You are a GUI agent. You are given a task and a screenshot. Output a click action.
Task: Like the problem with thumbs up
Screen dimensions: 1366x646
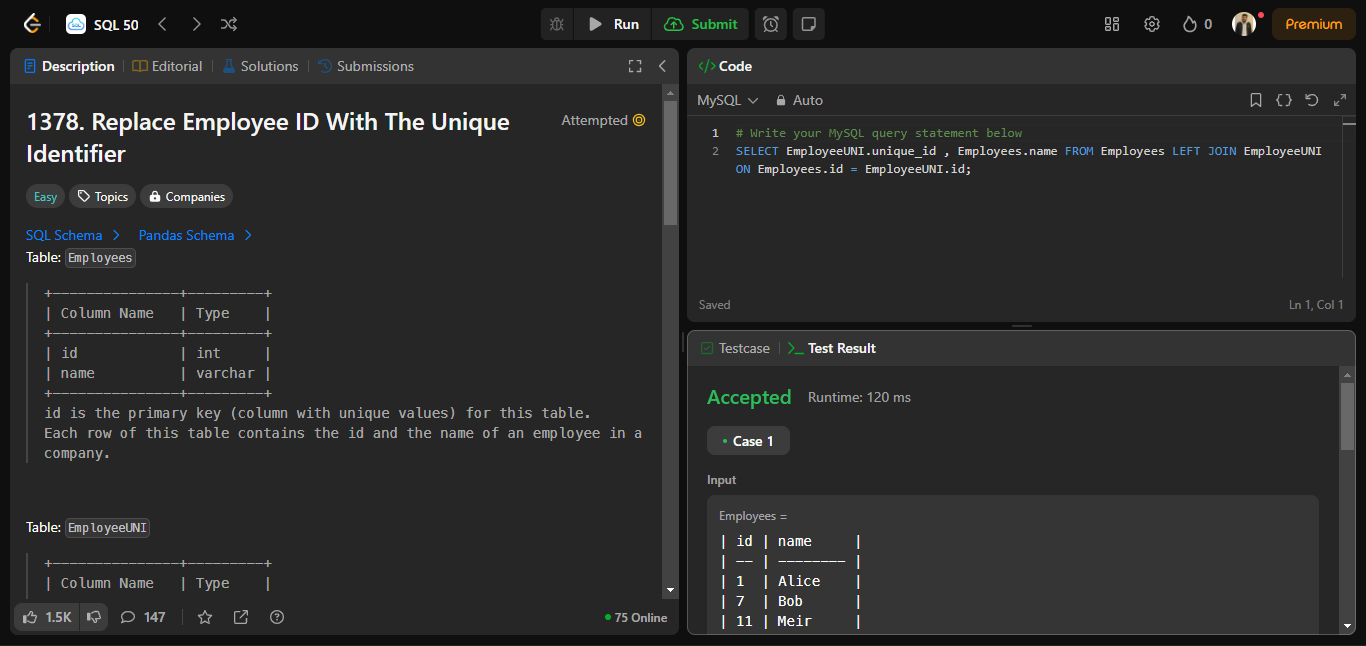pyautogui.click(x=47, y=617)
